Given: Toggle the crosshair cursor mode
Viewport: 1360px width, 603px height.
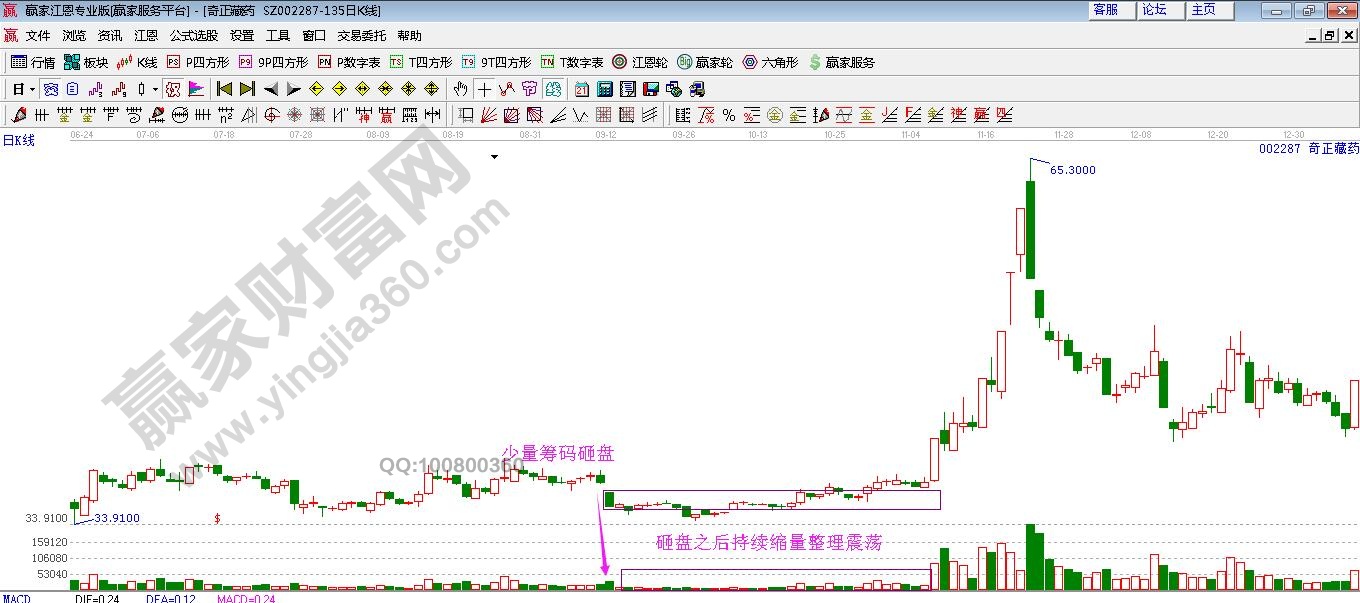Looking at the screenshot, I should tap(484, 89).
